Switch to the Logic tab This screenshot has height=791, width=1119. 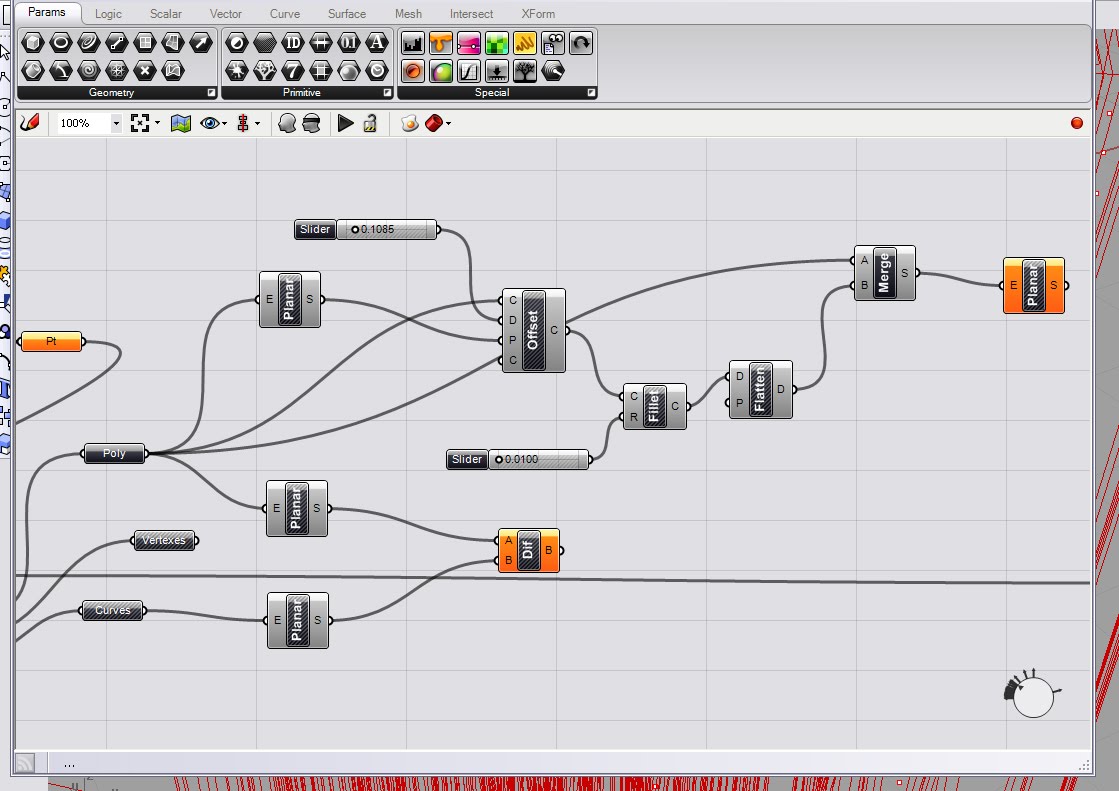(x=108, y=14)
